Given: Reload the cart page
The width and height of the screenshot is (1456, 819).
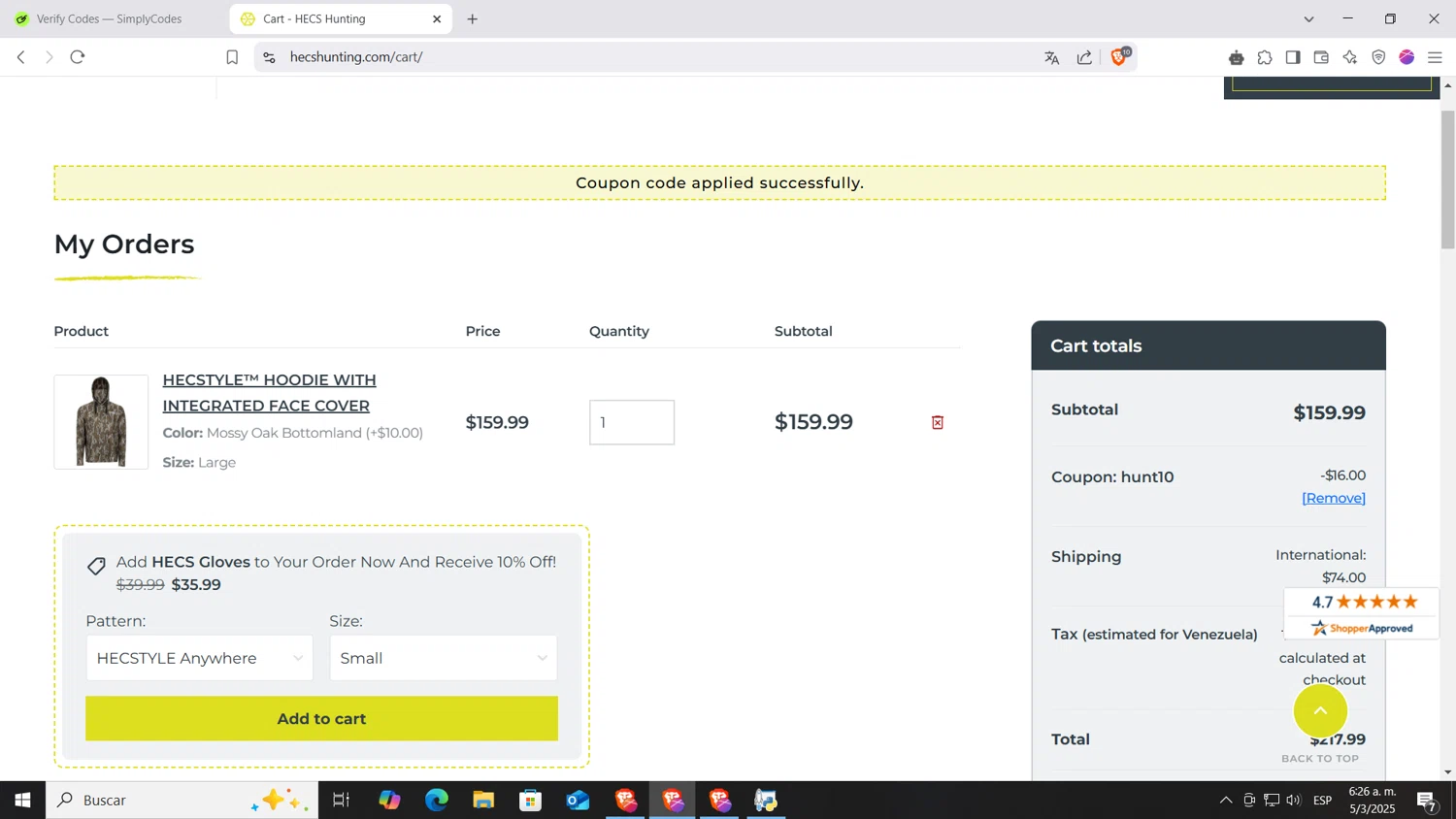Looking at the screenshot, I should tap(78, 57).
